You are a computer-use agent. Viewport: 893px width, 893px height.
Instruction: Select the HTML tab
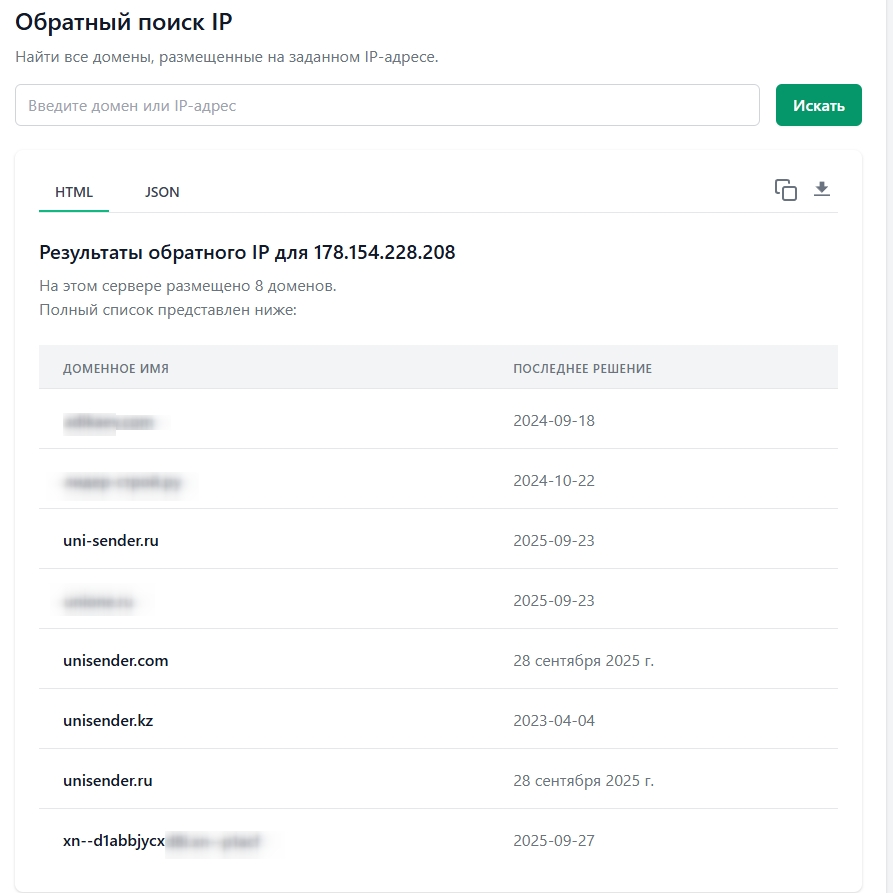pos(74,192)
